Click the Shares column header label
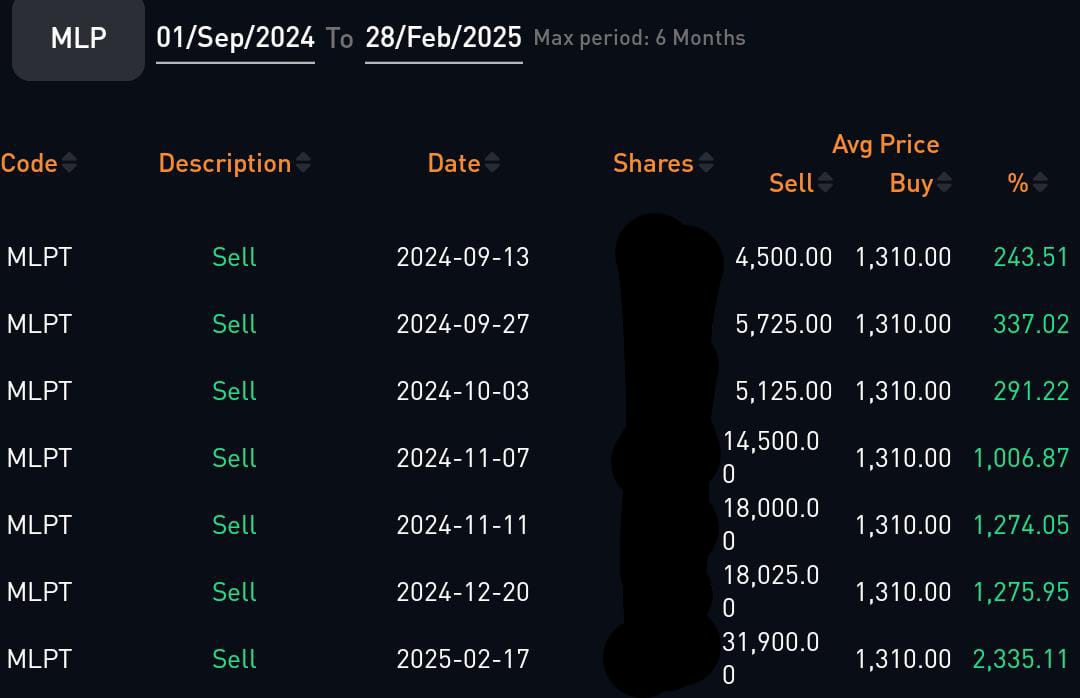 [x=652, y=163]
